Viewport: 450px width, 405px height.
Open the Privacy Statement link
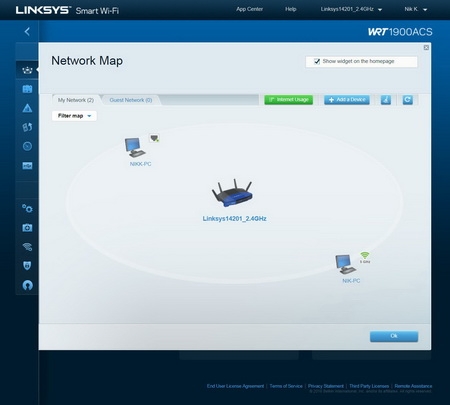pyautogui.click(x=326, y=386)
